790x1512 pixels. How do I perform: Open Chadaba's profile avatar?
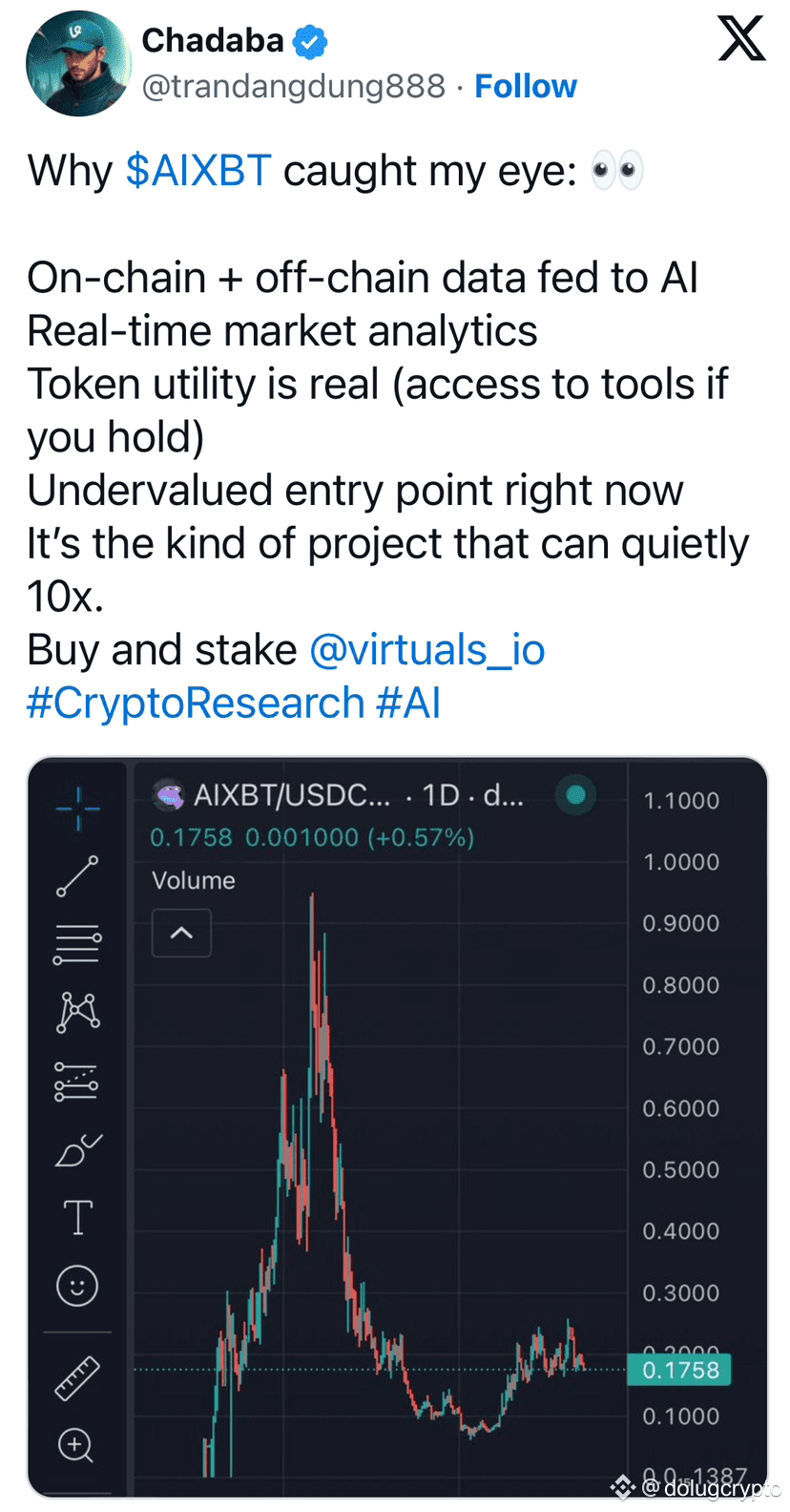tap(78, 63)
